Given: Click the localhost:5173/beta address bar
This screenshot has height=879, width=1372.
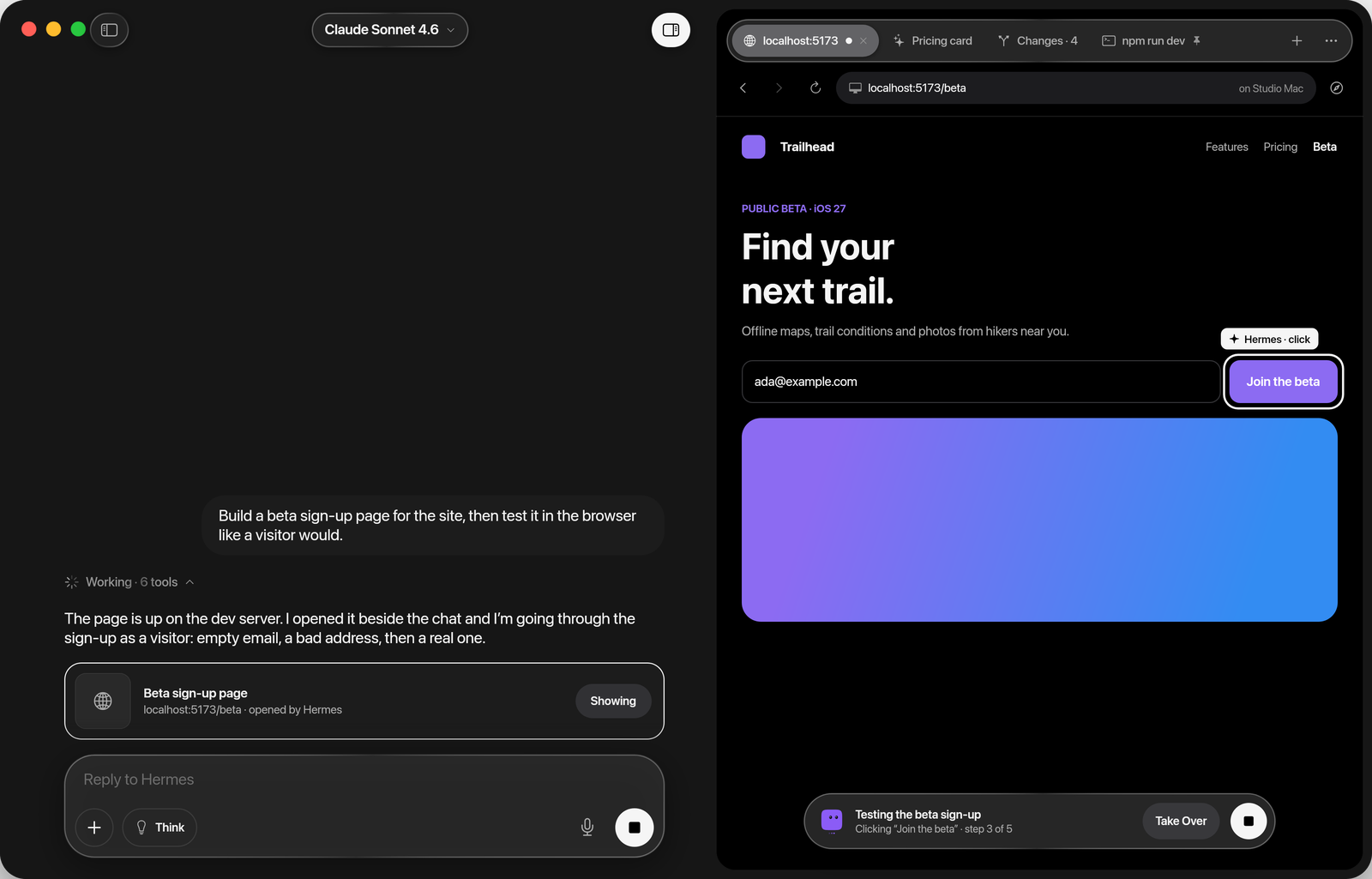Looking at the screenshot, I should [1075, 87].
